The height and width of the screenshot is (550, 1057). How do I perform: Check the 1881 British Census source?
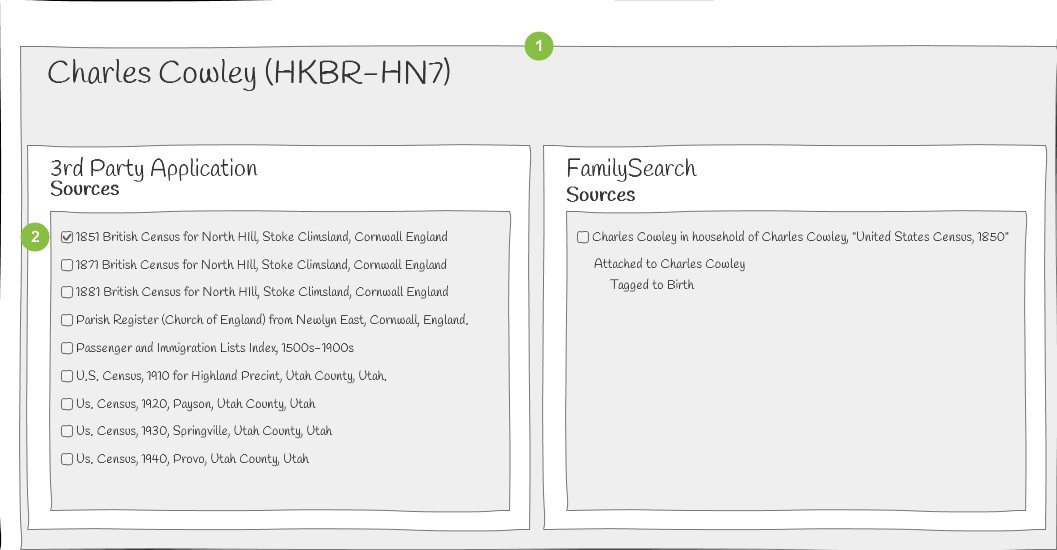pyautogui.click(x=67, y=292)
